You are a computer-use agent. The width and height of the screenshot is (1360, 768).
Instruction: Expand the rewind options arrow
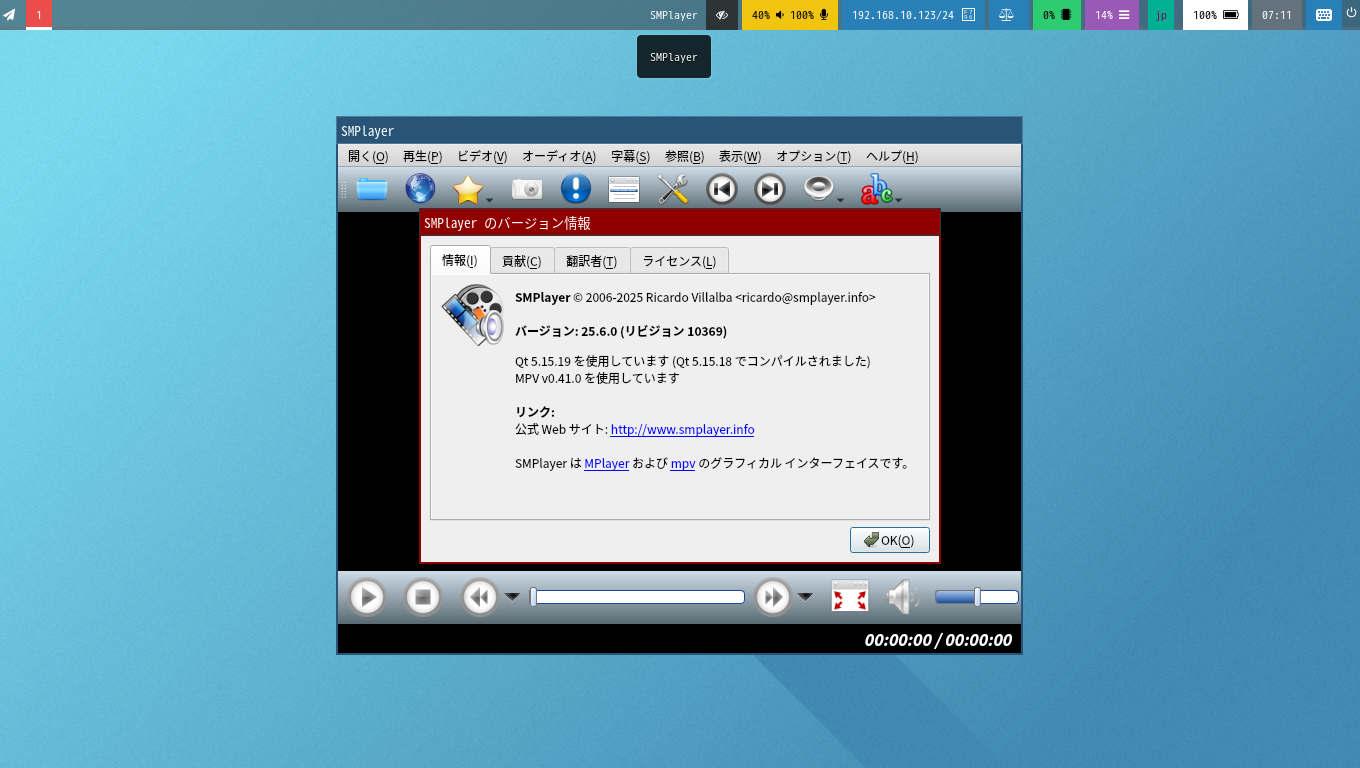[x=512, y=598]
